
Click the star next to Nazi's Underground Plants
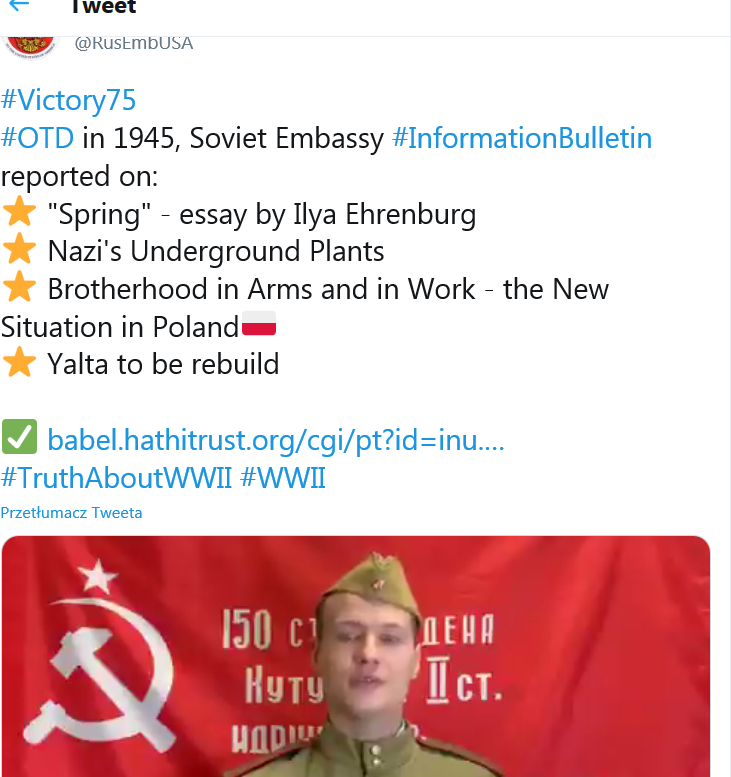[19, 250]
